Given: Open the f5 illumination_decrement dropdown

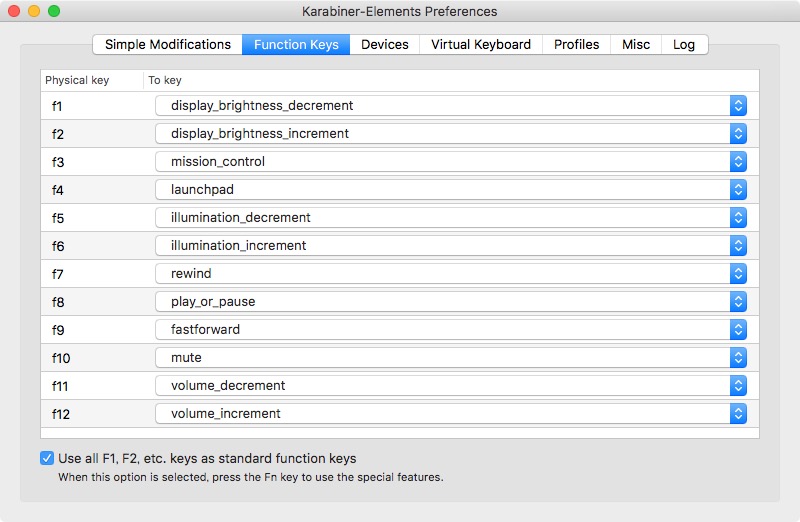Looking at the screenshot, I should pyautogui.click(x=451, y=218).
